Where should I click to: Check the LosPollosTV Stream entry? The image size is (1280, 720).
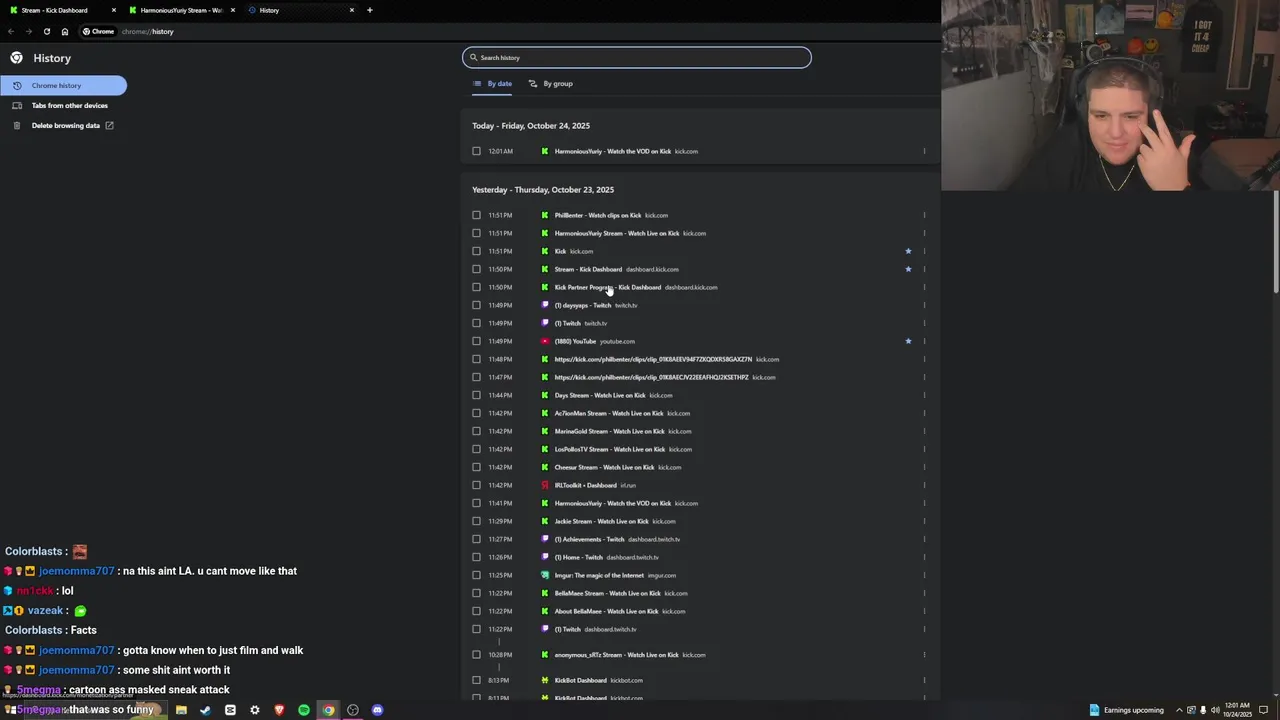click(476, 449)
